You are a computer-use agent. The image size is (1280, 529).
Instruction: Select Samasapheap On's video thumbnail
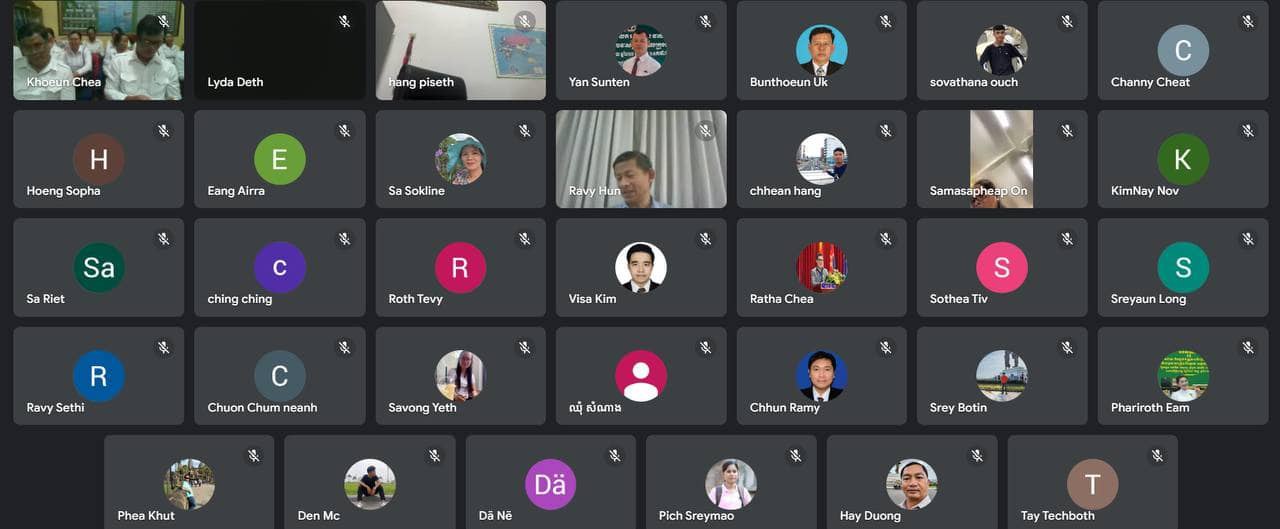click(1002, 159)
